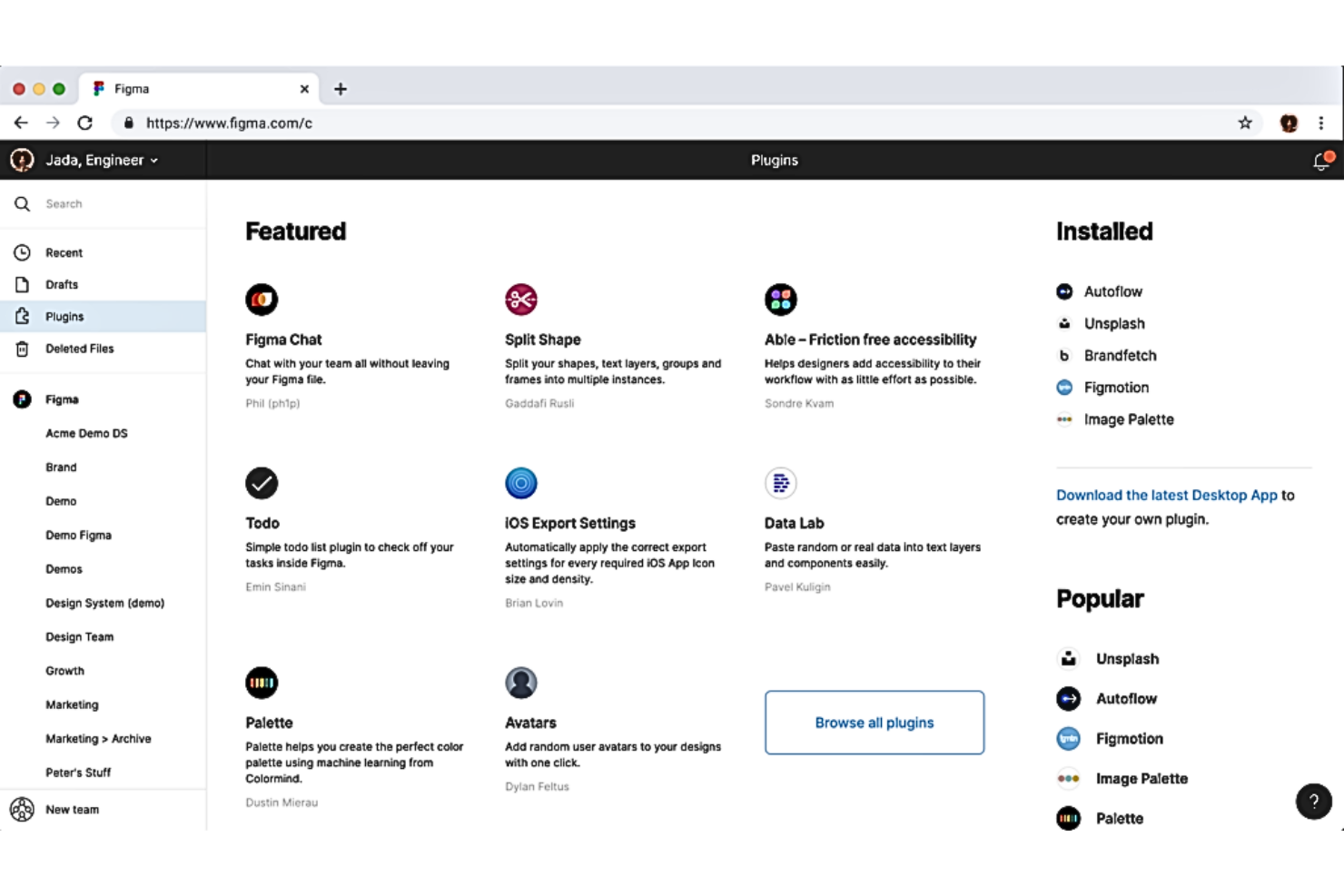This screenshot has width=1344, height=896.
Task: Select Plugins in the sidebar
Action: [x=103, y=316]
